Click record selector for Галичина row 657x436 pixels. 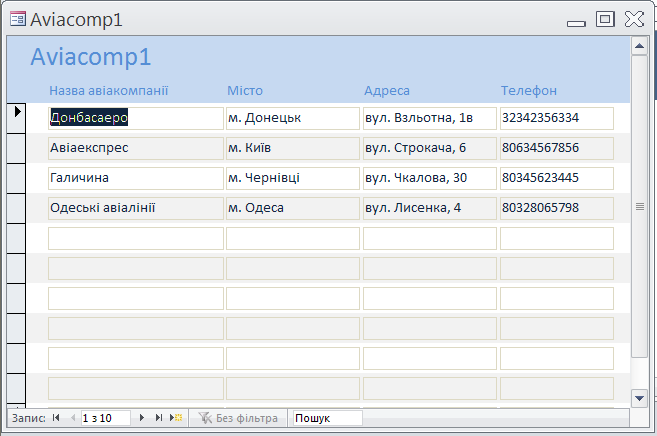pos(16,178)
